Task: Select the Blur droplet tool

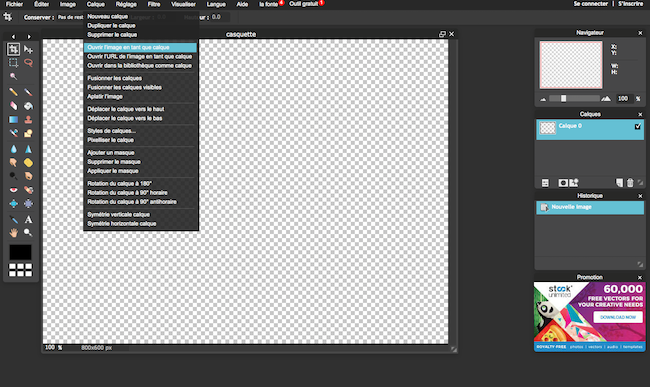Action: (x=13, y=149)
